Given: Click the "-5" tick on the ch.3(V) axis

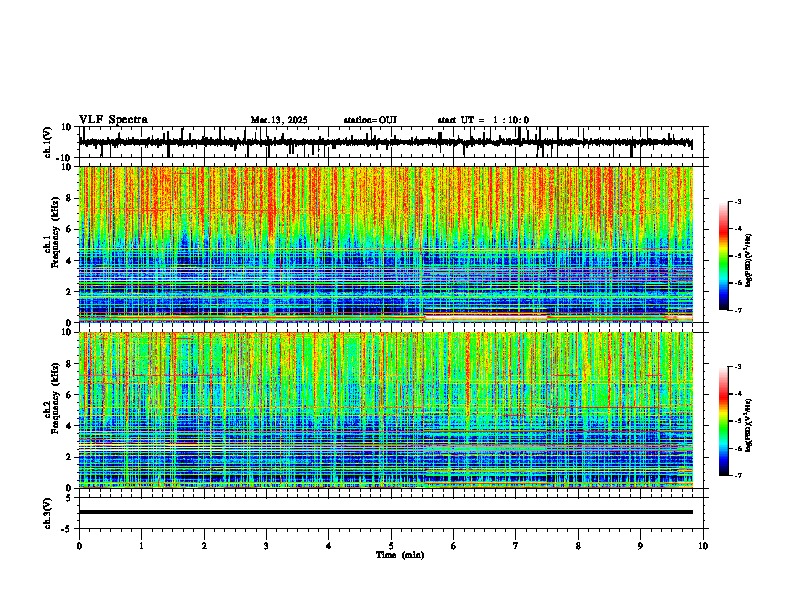Looking at the screenshot, I should [x=67, y=529].
